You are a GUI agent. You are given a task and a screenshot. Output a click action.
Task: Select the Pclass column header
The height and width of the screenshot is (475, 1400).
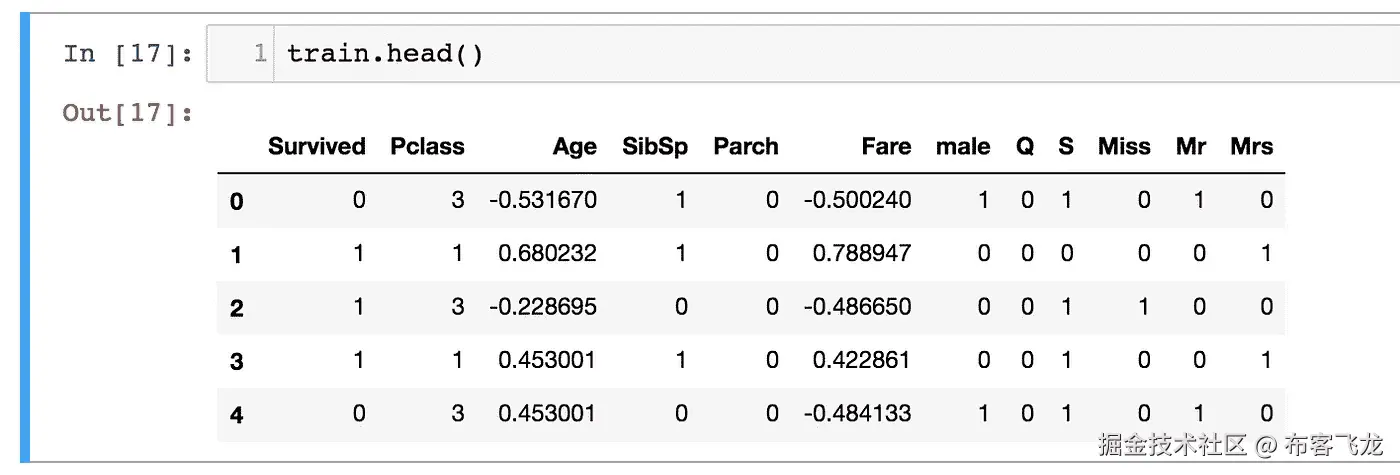(427, 147)
